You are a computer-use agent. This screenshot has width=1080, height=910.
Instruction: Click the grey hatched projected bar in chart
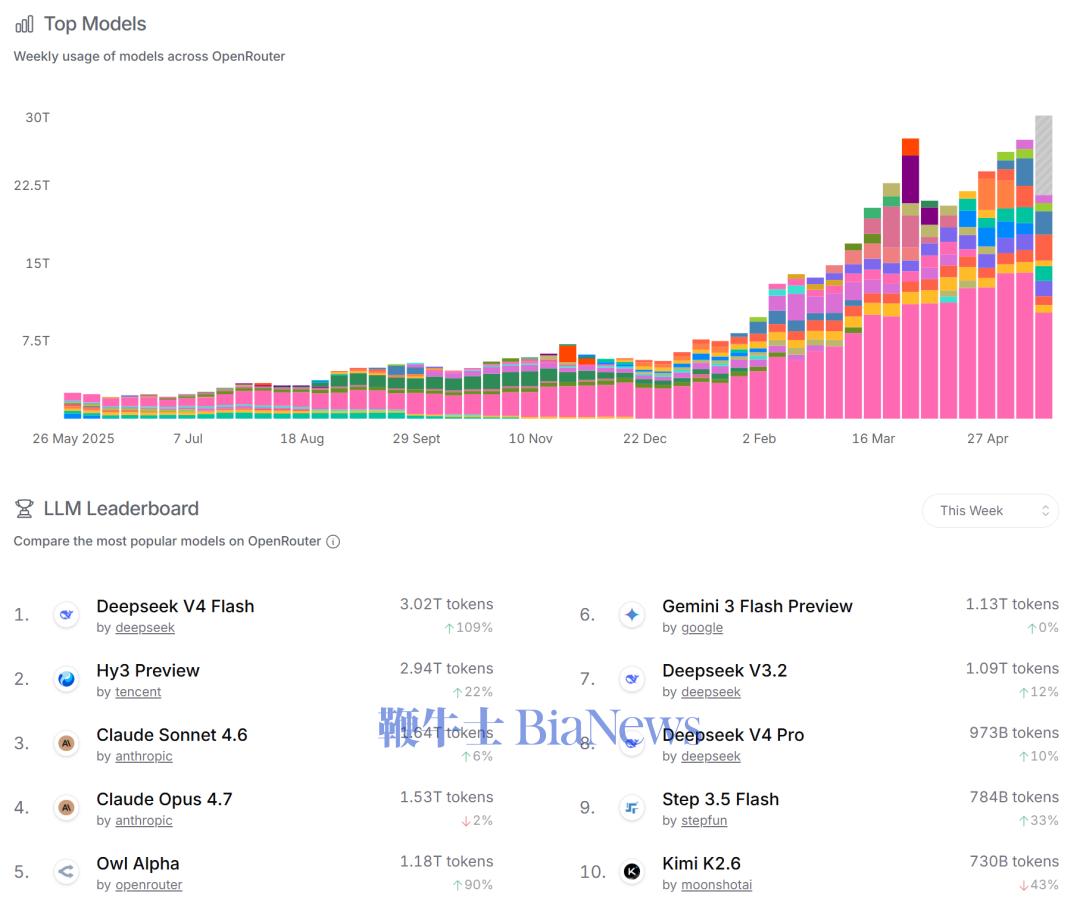[x=1043, y=155]
